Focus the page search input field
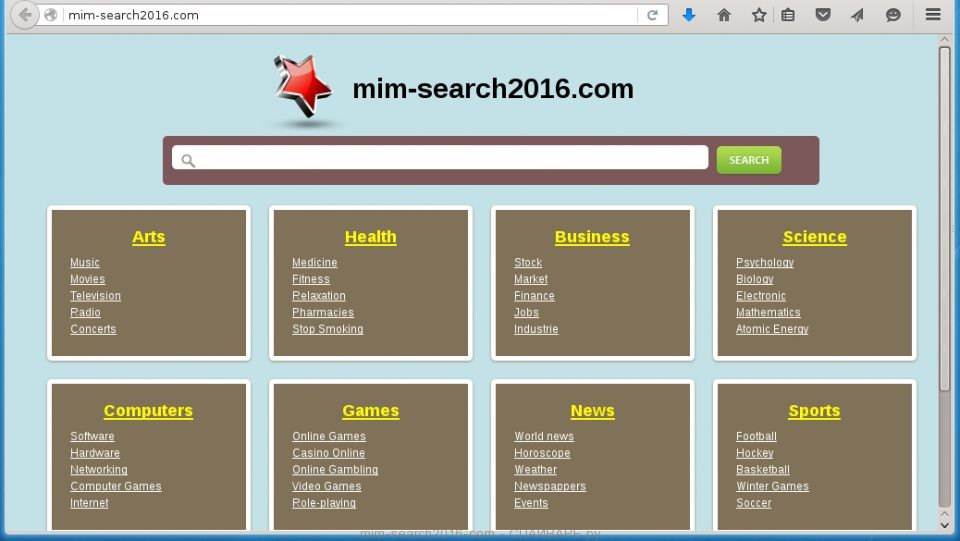Image resolution: width=960 pixels, height=541 pixels. 440,159
